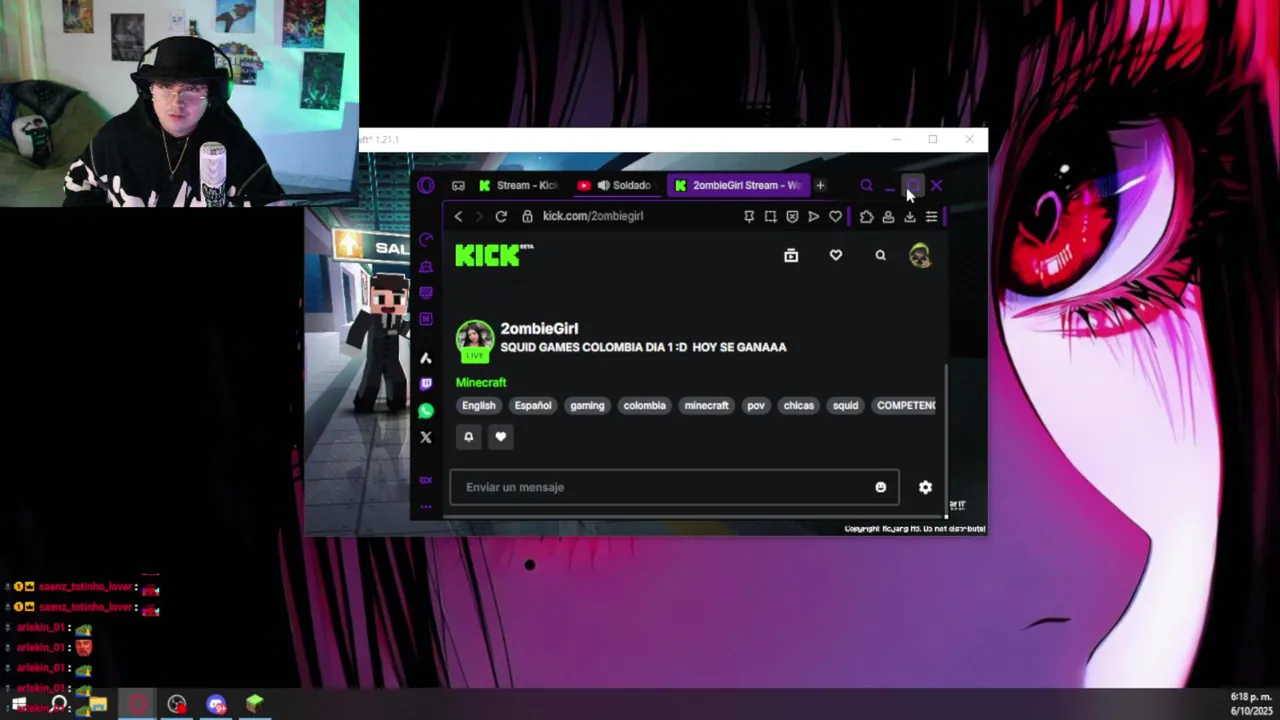The width and height of the screenshot is (1280, 720).
Task: Open the Minecraft category link
Action: click(x=481, y=382)
